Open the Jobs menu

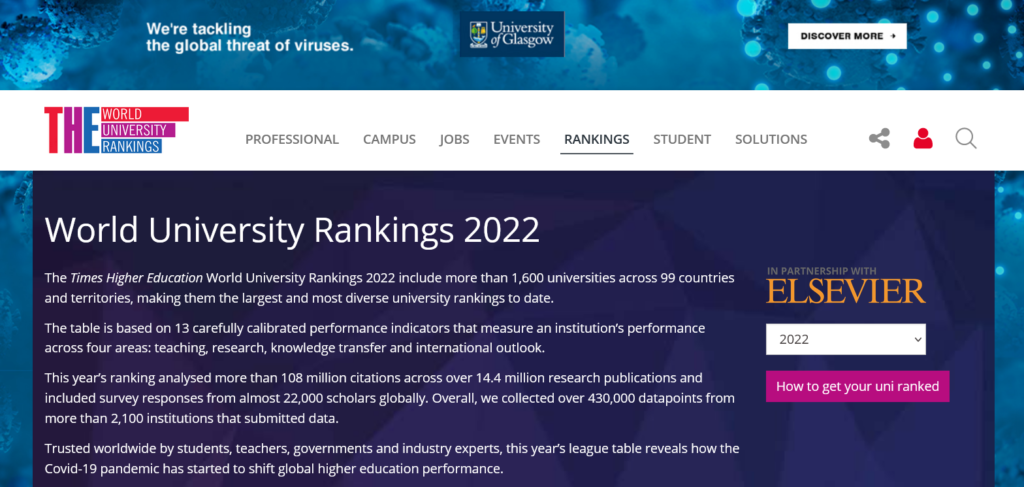coord(455,139)
